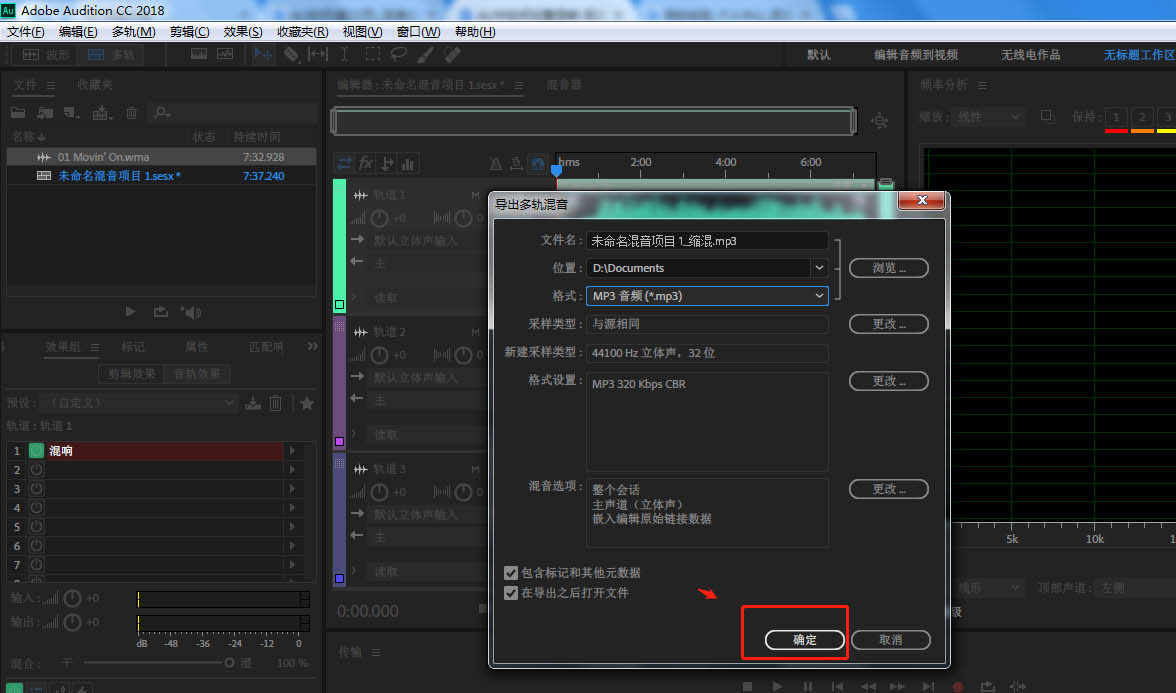This screenshot has width=1176, height=693.
Task: Click the 文件名 file name input field
Action: 707,240
